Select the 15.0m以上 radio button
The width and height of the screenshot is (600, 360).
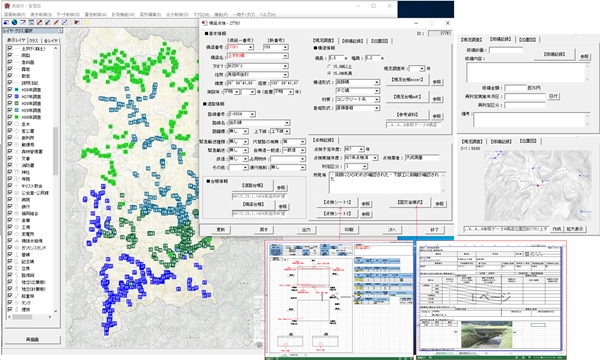tap(329, 66)
